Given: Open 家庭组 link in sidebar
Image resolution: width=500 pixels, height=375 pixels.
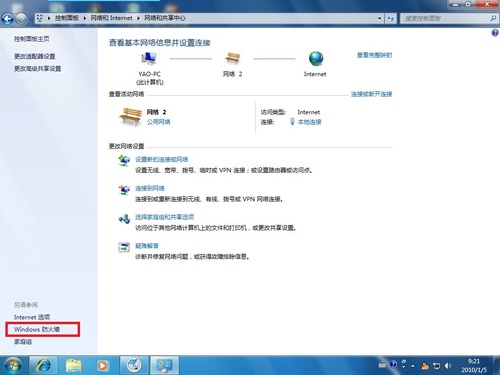Looking at the screenshot, I should coord(23,342).
